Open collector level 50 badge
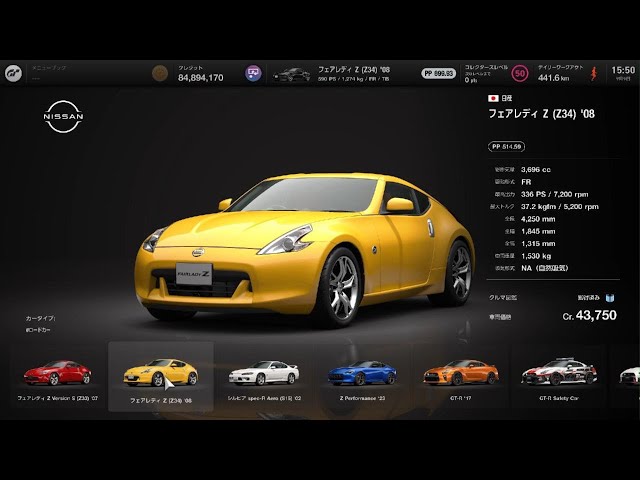The height and width of the screenshot is (480, 640). coord(520,73)
